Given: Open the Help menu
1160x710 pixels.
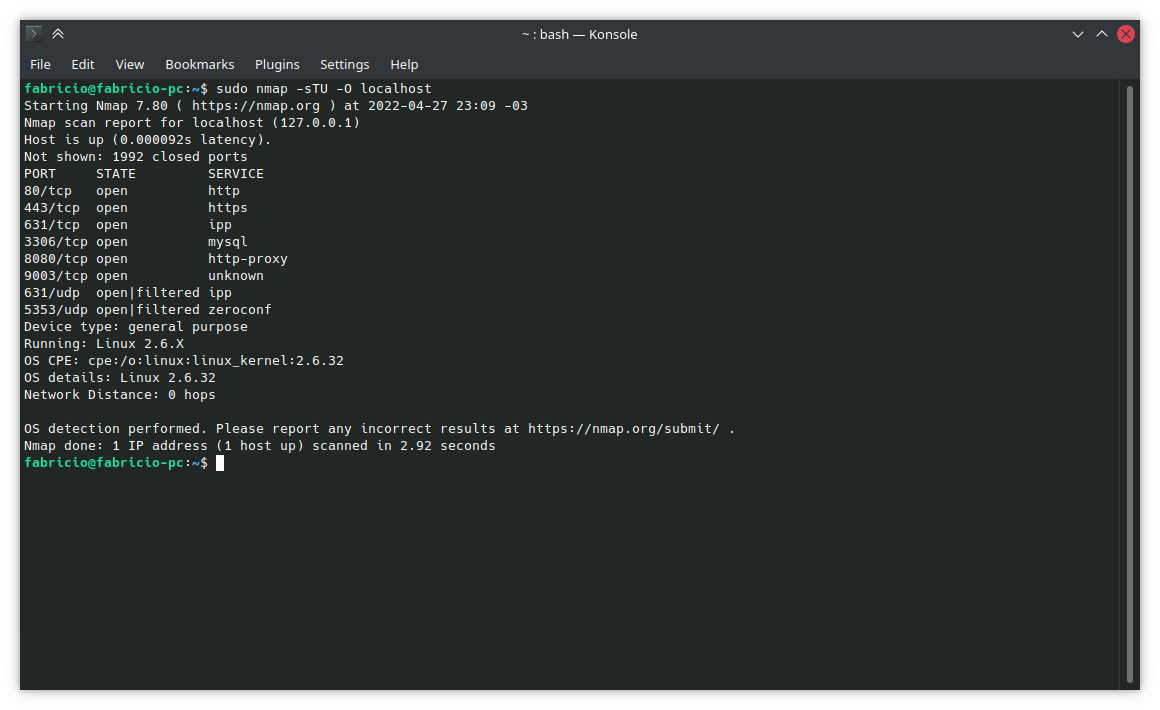Looking at the screenshot, I should [x=405, y=64].
